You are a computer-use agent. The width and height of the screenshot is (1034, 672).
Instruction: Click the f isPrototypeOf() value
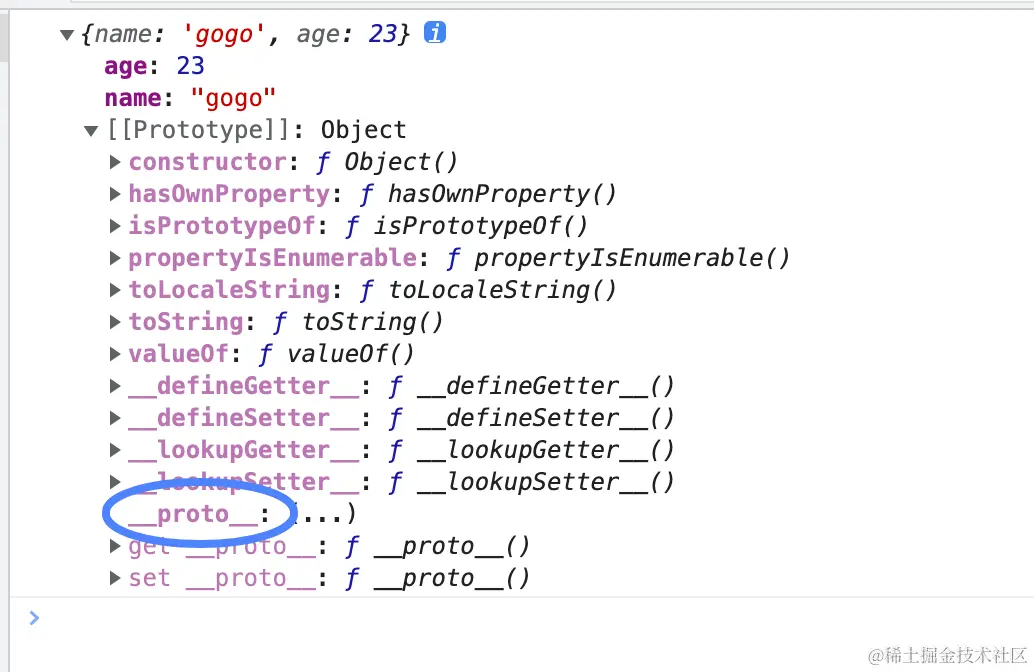466,226
